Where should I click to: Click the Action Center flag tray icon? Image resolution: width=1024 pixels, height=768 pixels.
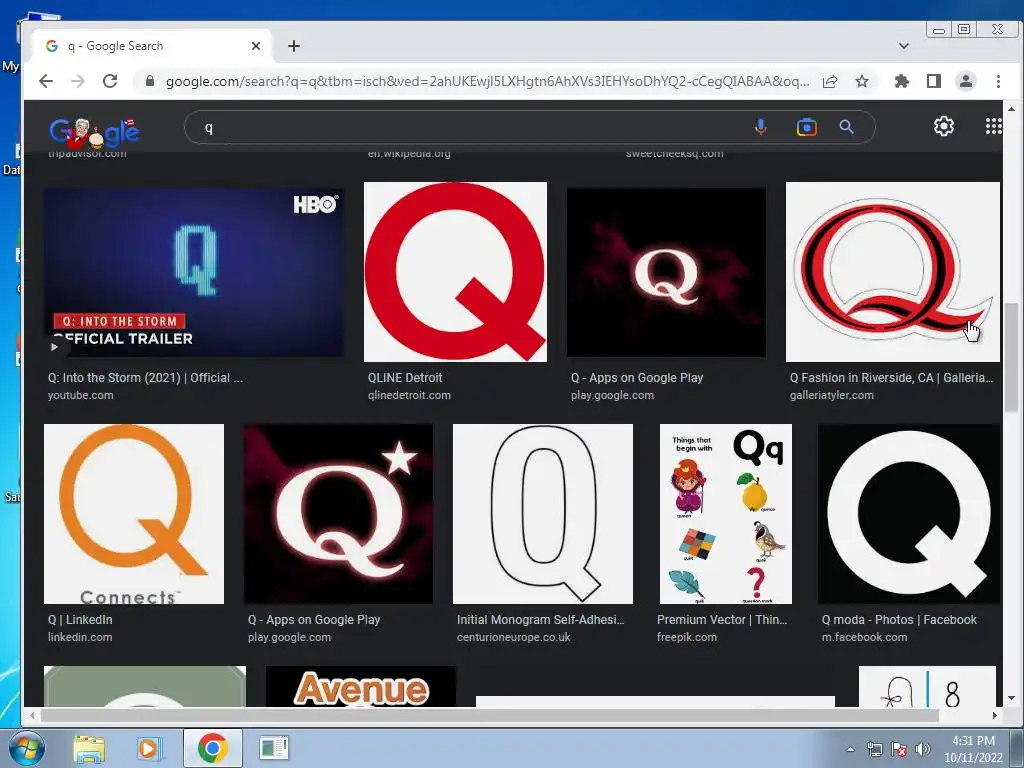[x=899, y=749]
